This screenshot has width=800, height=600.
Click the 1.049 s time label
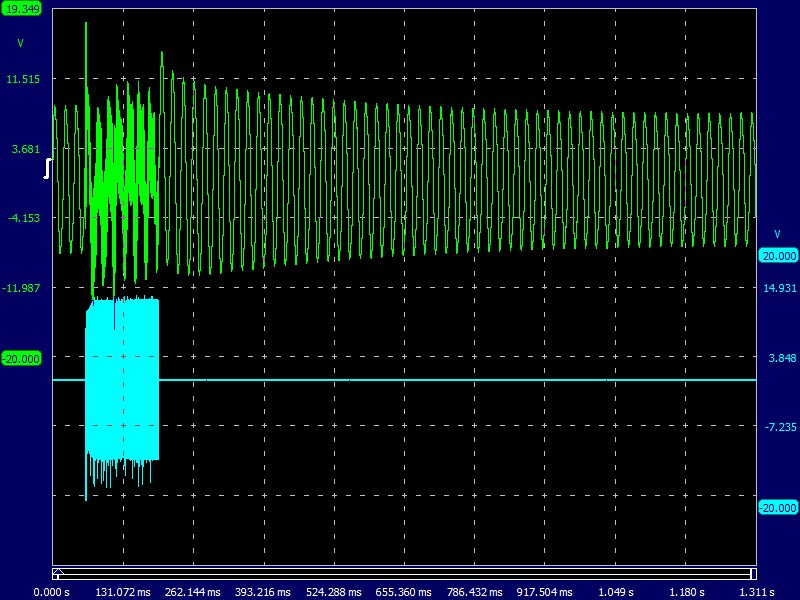pyautogui.click(x=616, y=592)
